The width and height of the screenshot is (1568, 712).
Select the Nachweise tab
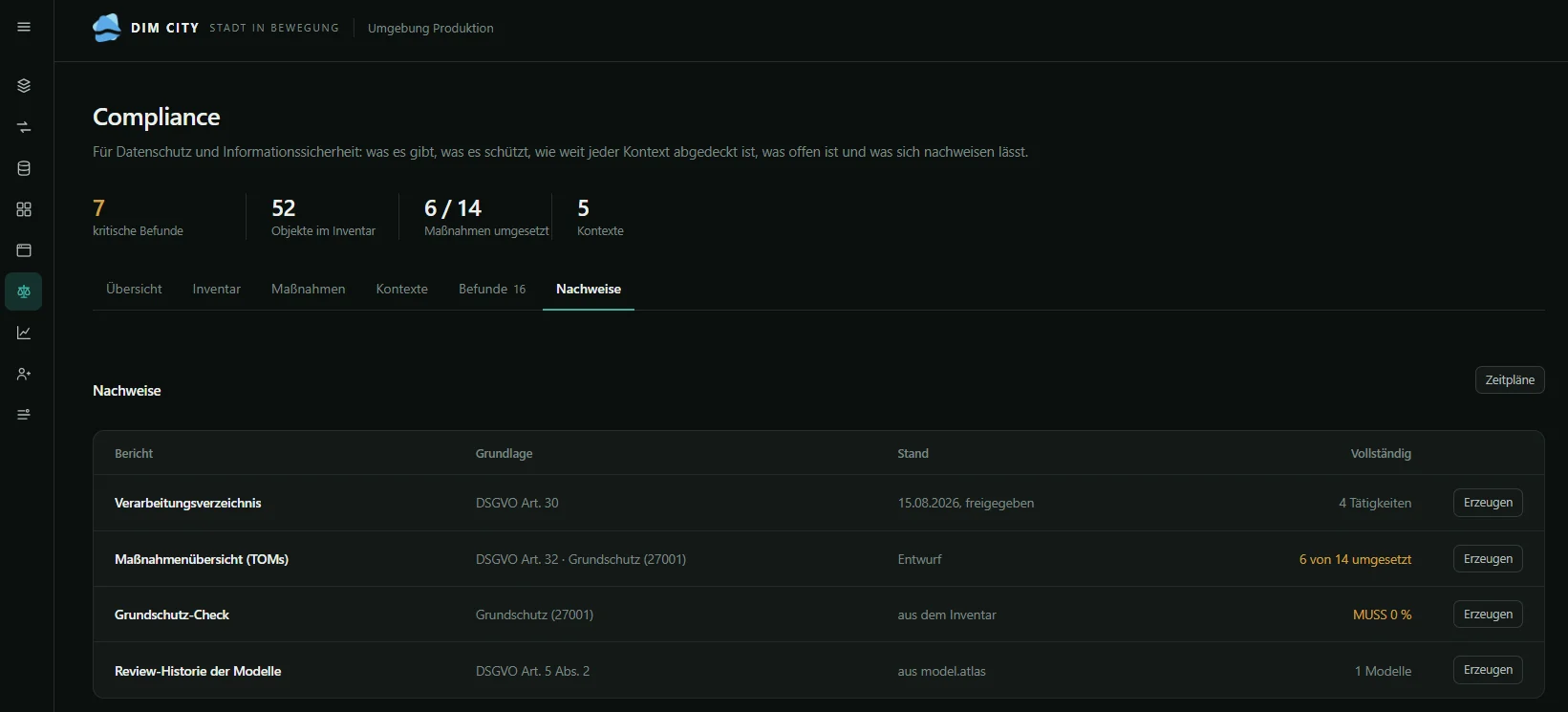[589, 289]
